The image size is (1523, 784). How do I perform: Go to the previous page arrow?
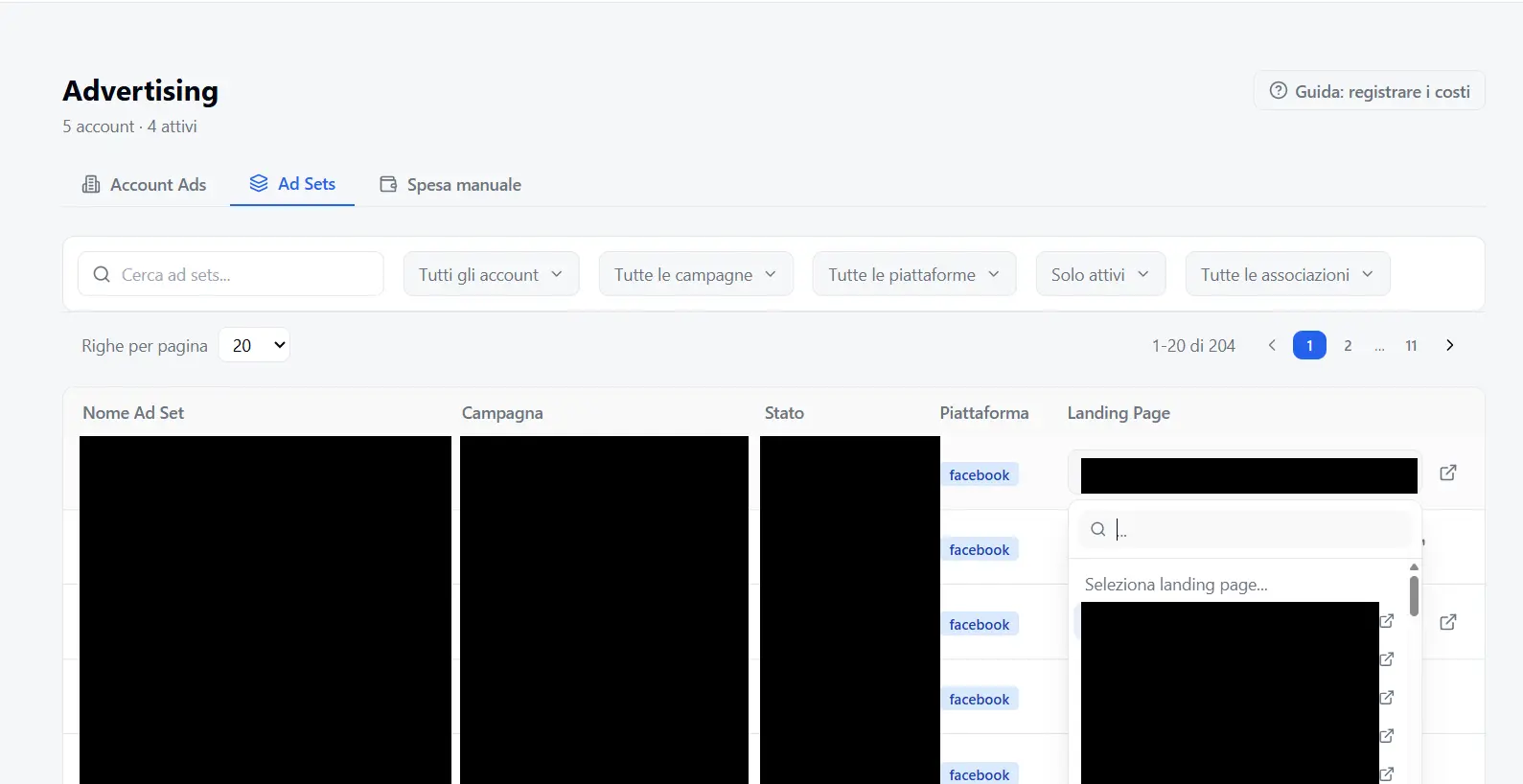pos(1272,345)
